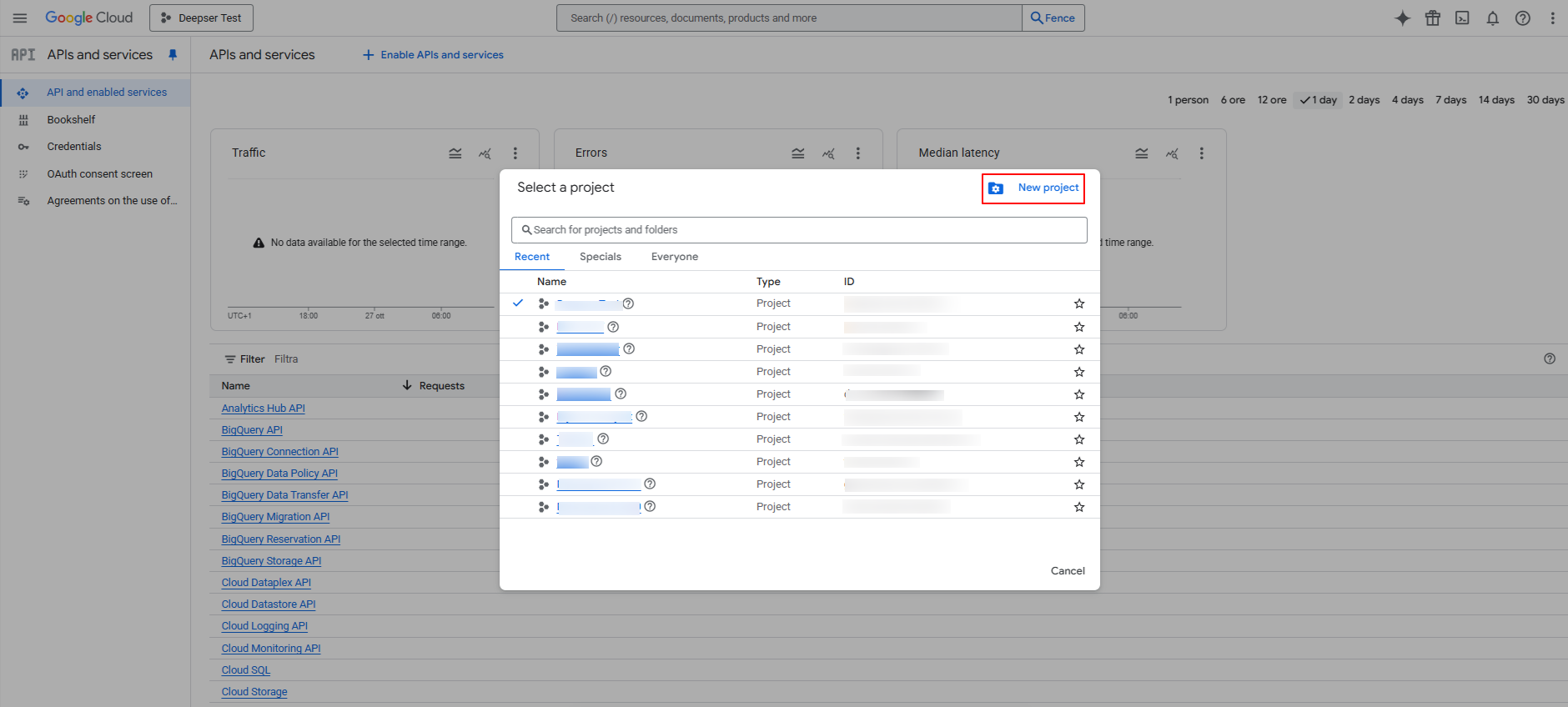Select the 6 ore time range
Viewport: 1568px width, 707px height.
[x=1233, y=100]
